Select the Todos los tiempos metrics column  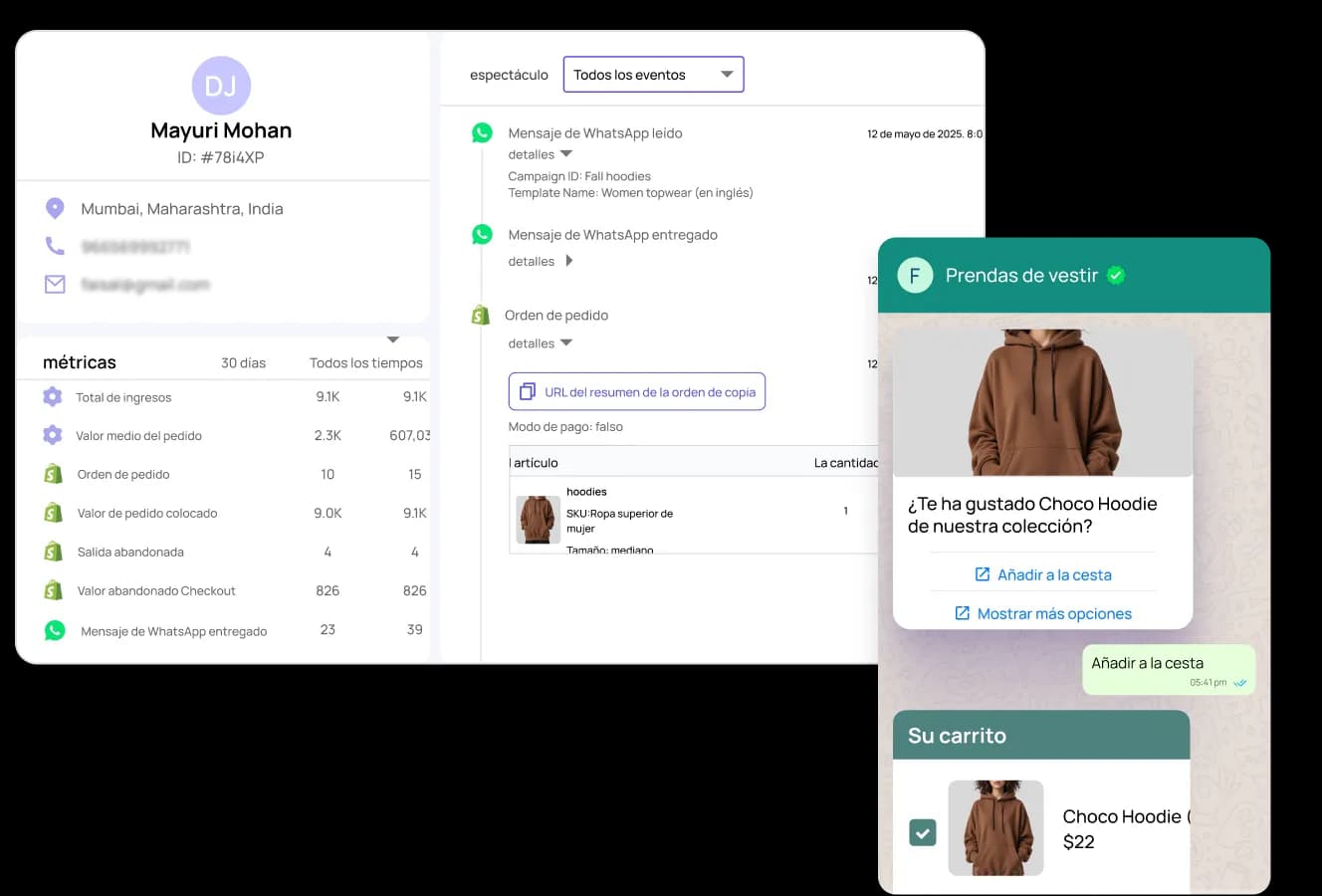point(365,363)
